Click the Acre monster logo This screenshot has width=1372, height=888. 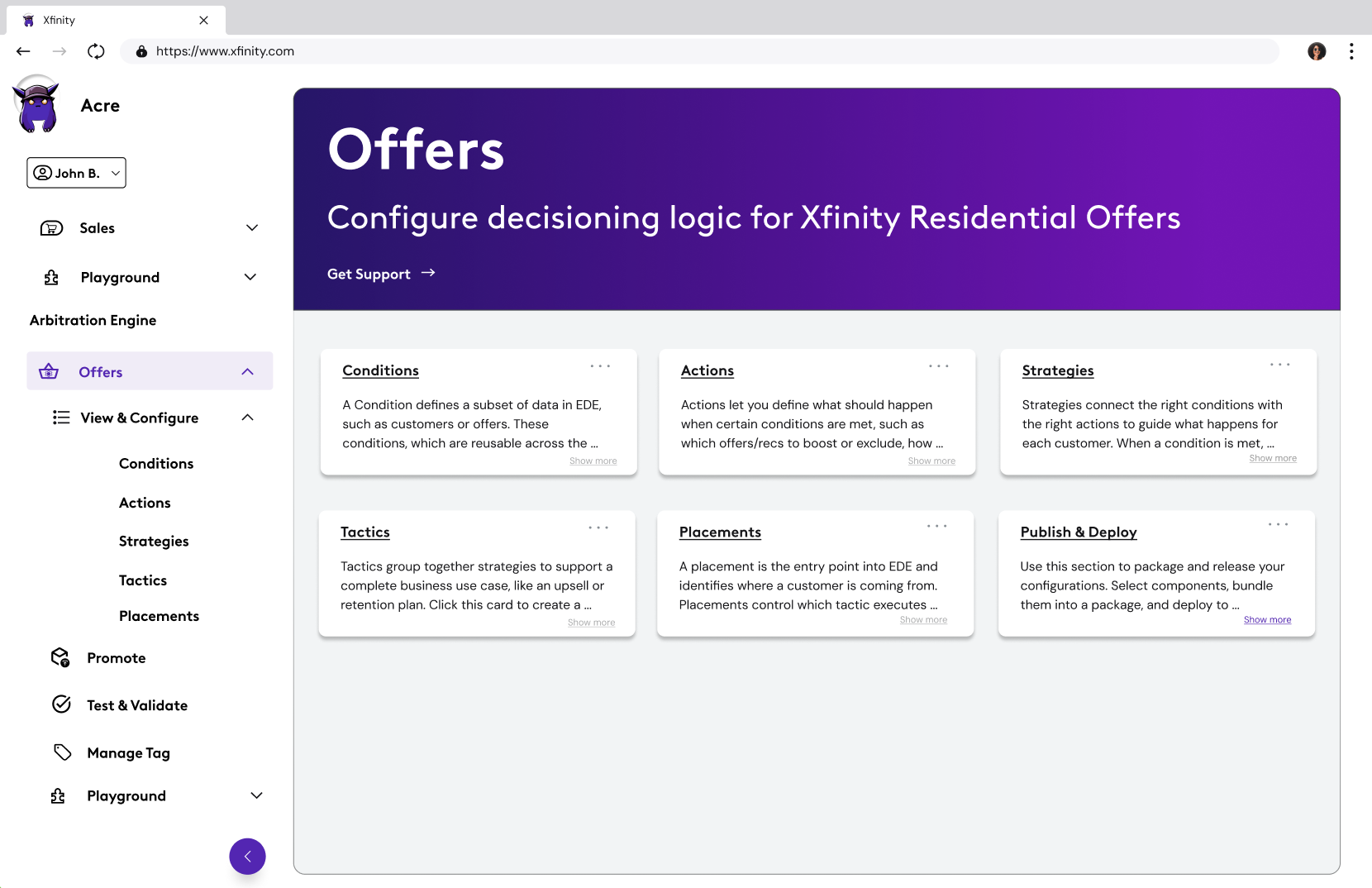click(x=37, y=104)
